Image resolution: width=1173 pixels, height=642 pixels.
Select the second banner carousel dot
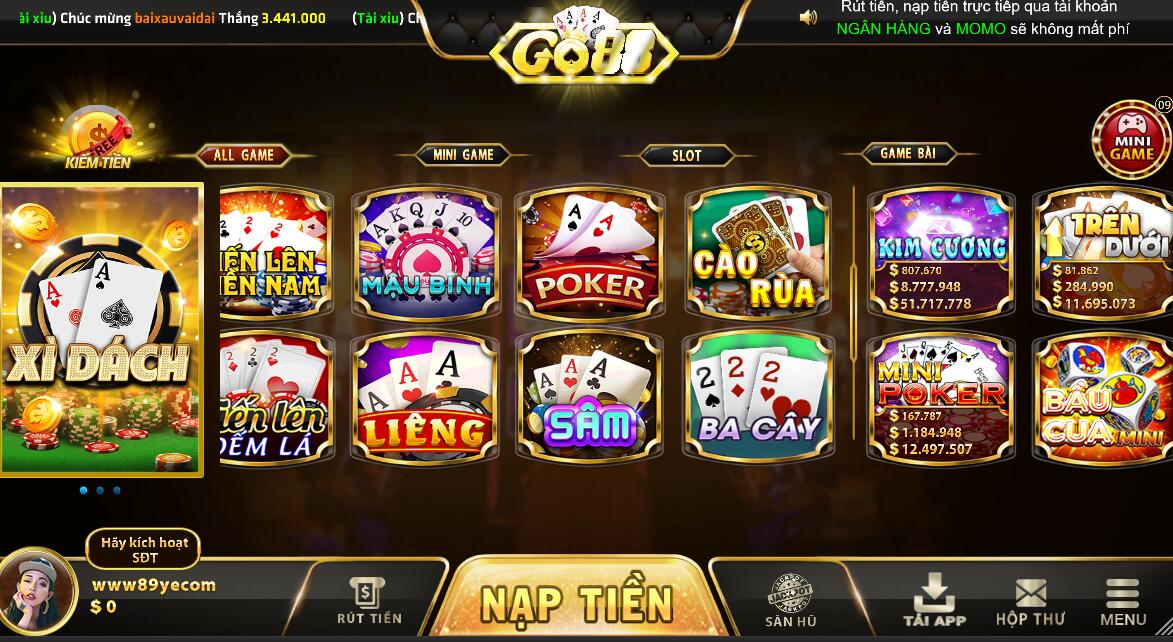pyautogui.click(x=100, y=490)
